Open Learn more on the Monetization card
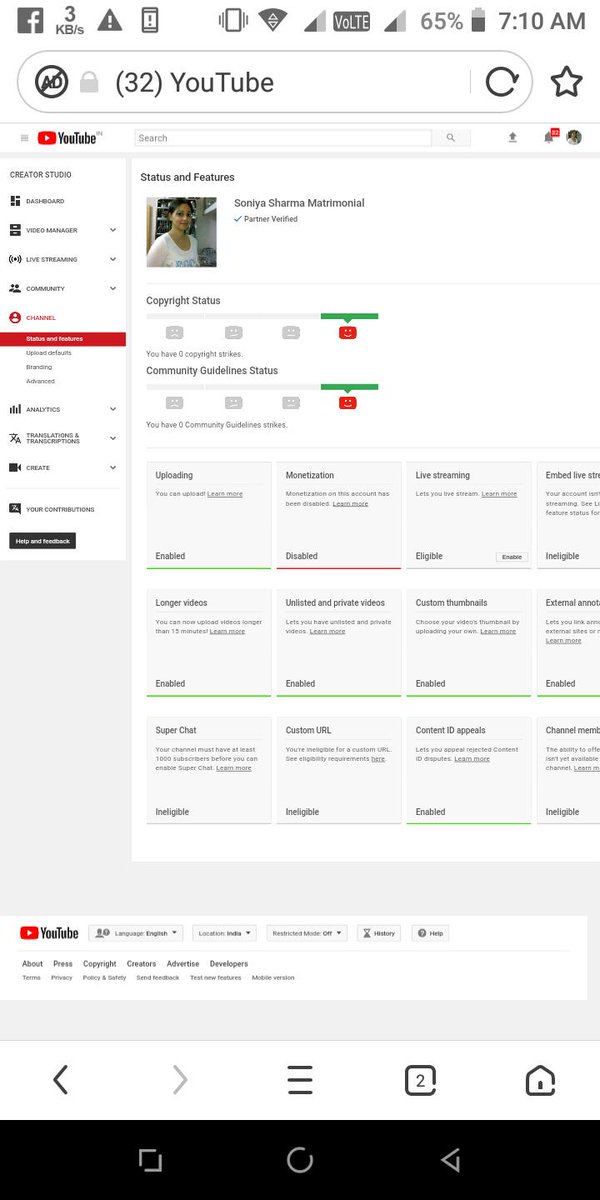 click(350, 504)
